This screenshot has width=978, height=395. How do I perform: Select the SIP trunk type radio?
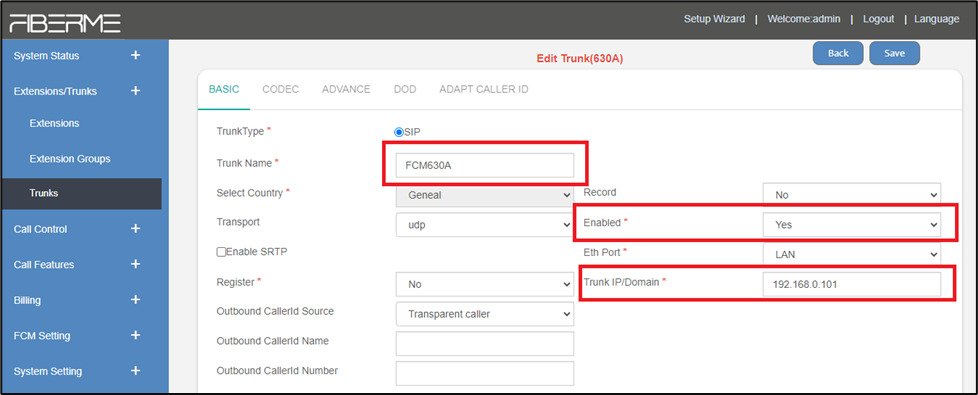(399, 132)
